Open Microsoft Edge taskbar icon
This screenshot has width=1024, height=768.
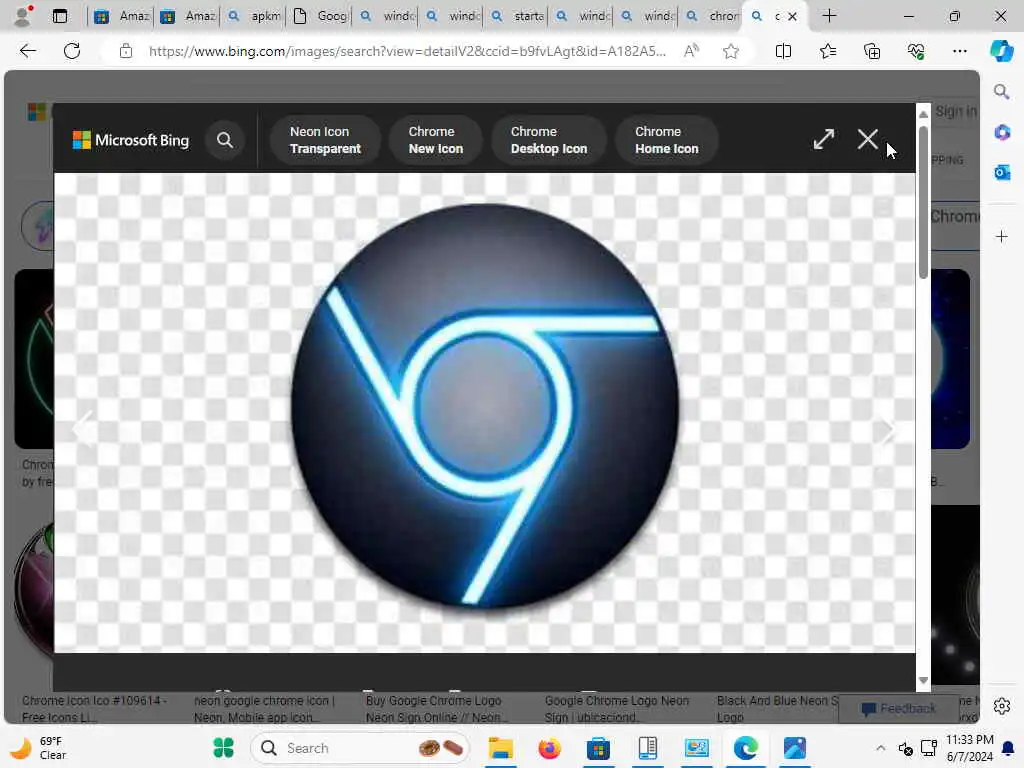746,748
